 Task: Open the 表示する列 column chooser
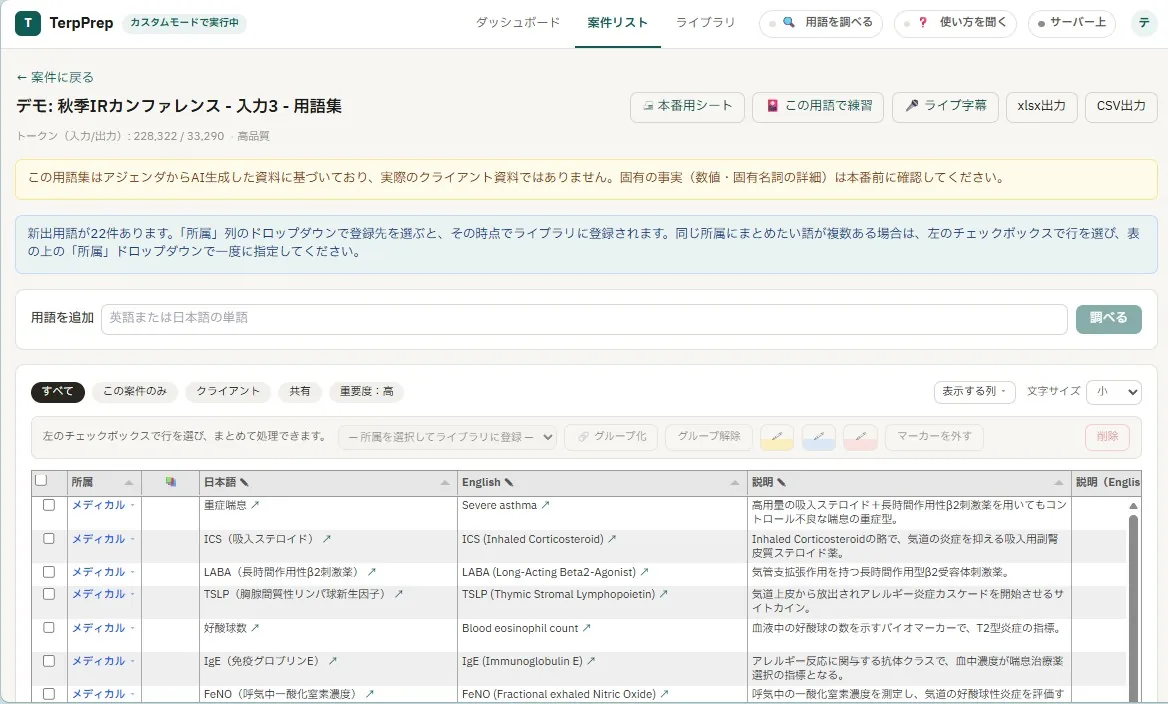974,391
